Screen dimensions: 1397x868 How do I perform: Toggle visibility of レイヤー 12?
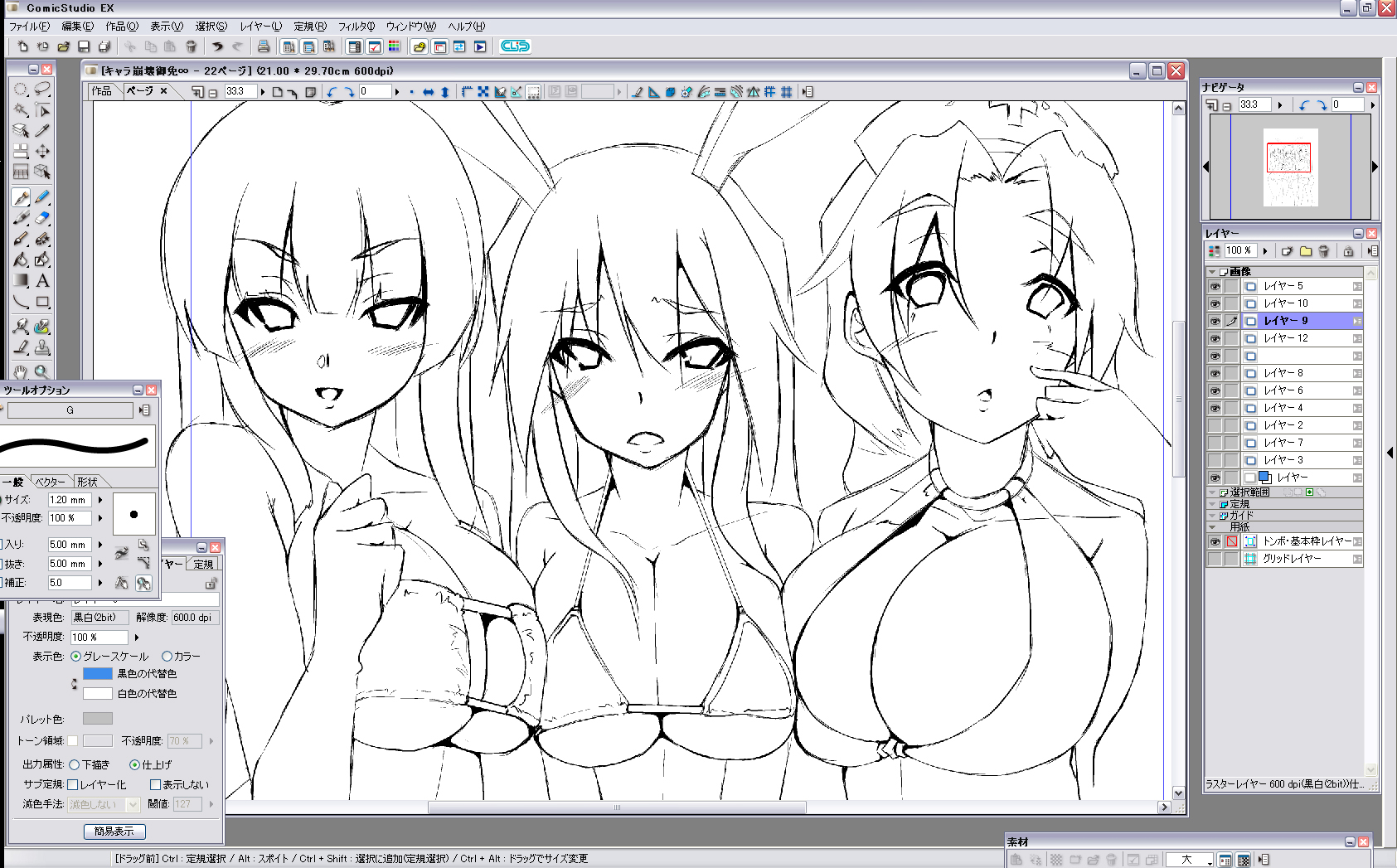pyautogui.click(x=1215, y=338)
